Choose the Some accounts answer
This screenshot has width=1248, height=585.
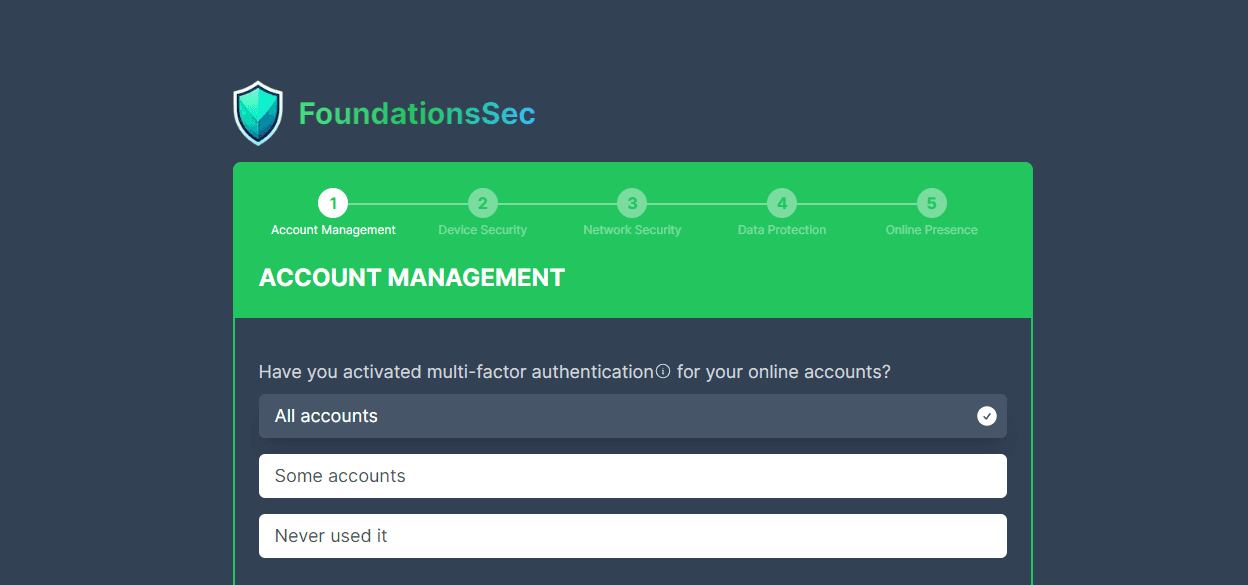click(633, 476)
